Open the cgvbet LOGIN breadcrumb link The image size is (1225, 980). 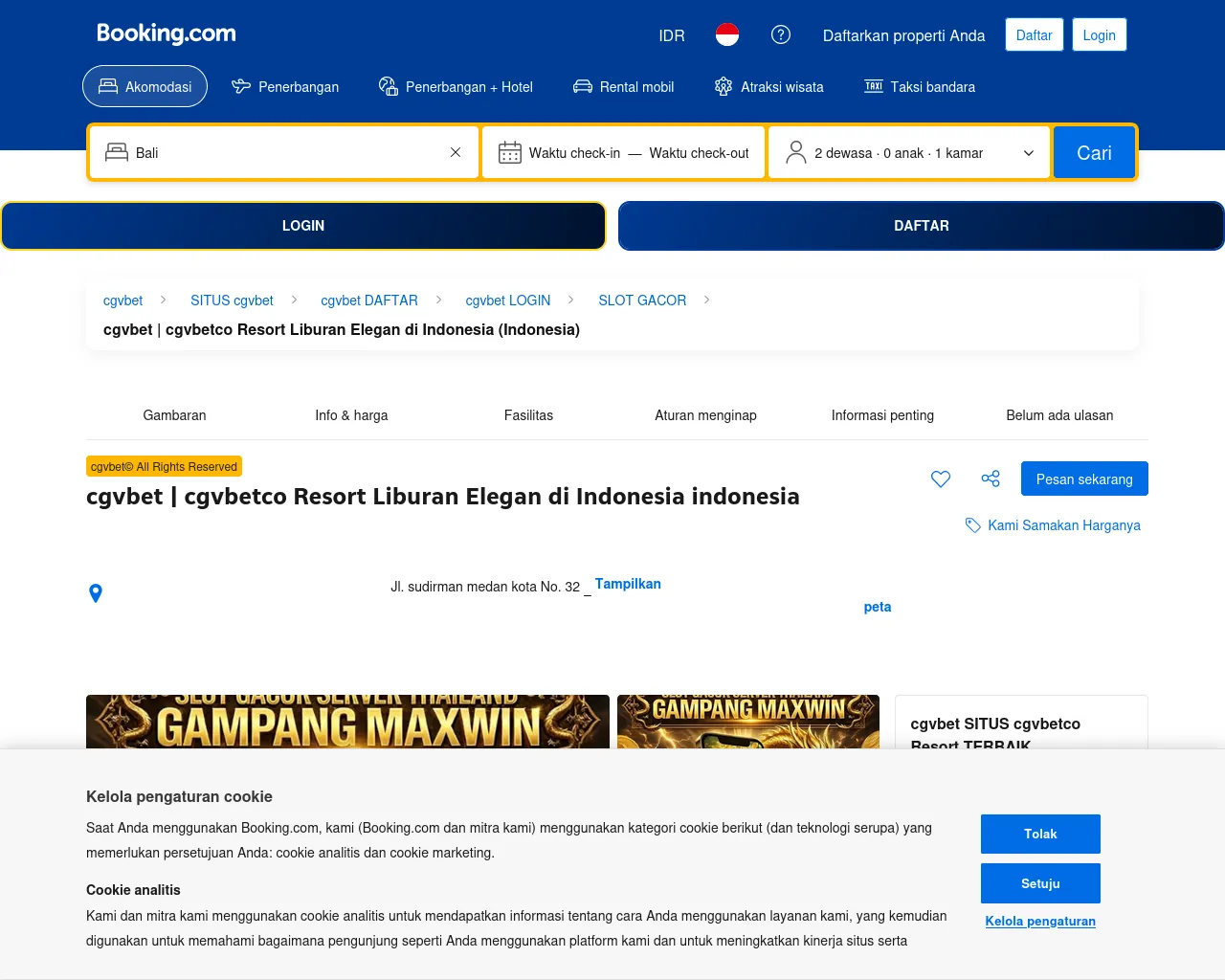[x=508, y=301]
